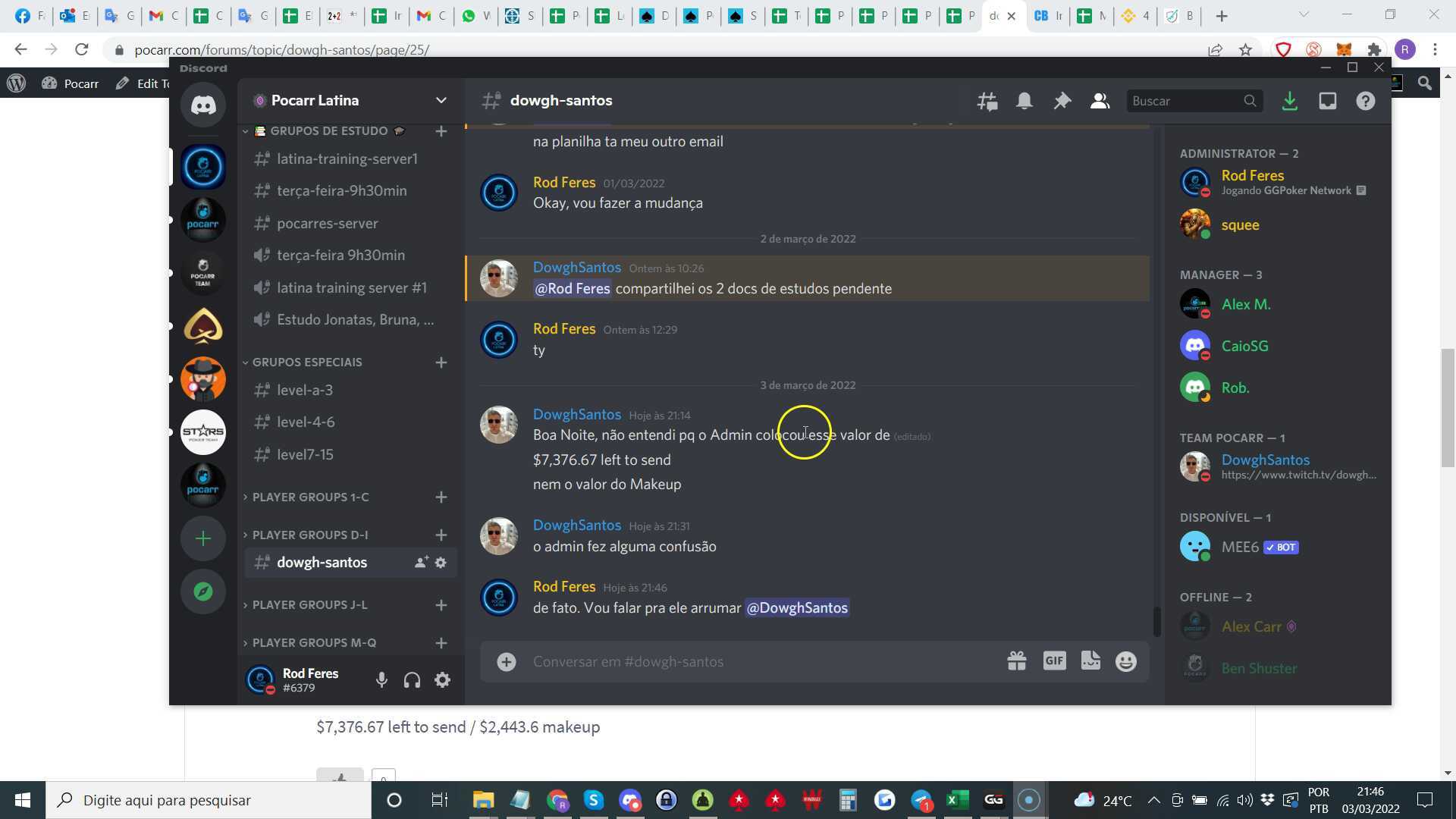Click the @DowghSantos mention in last message
1456x819 pixels.
tap(796, 608)
